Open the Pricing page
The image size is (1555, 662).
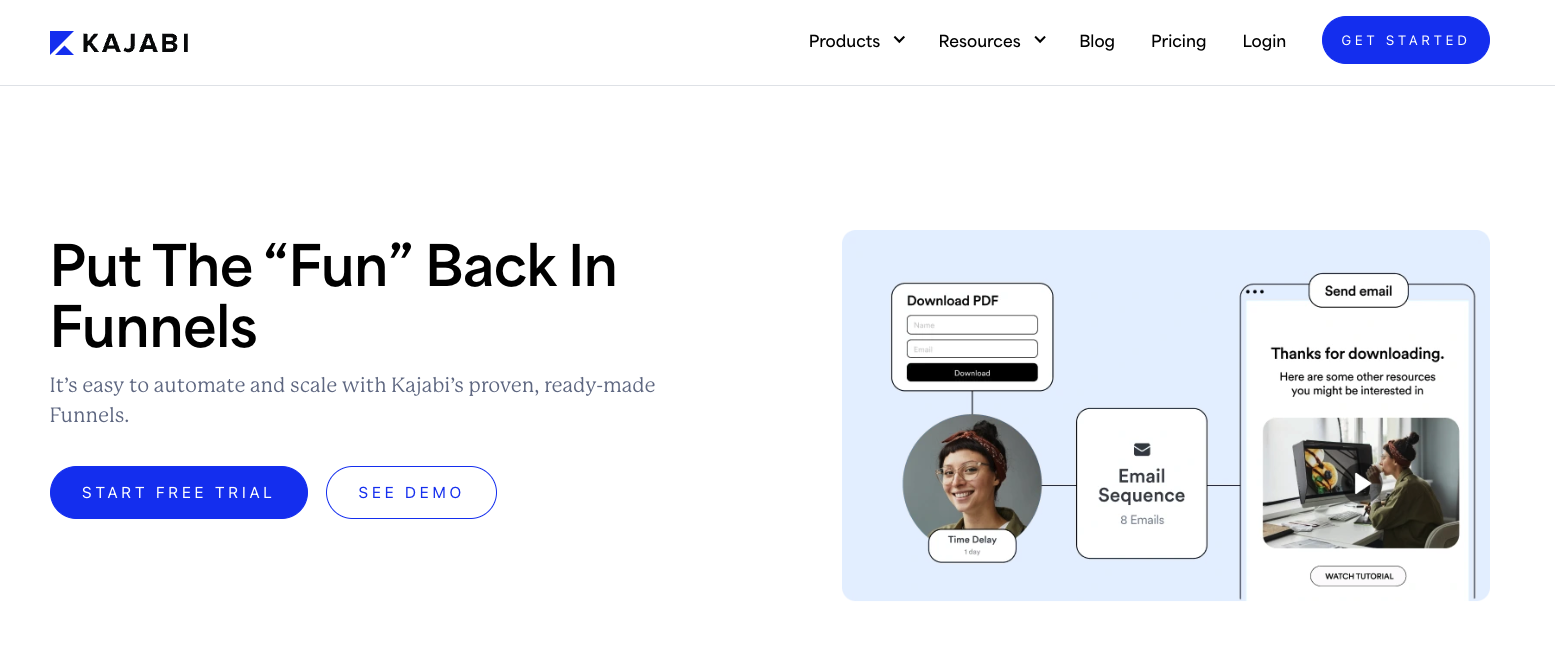click(1178, 41)
